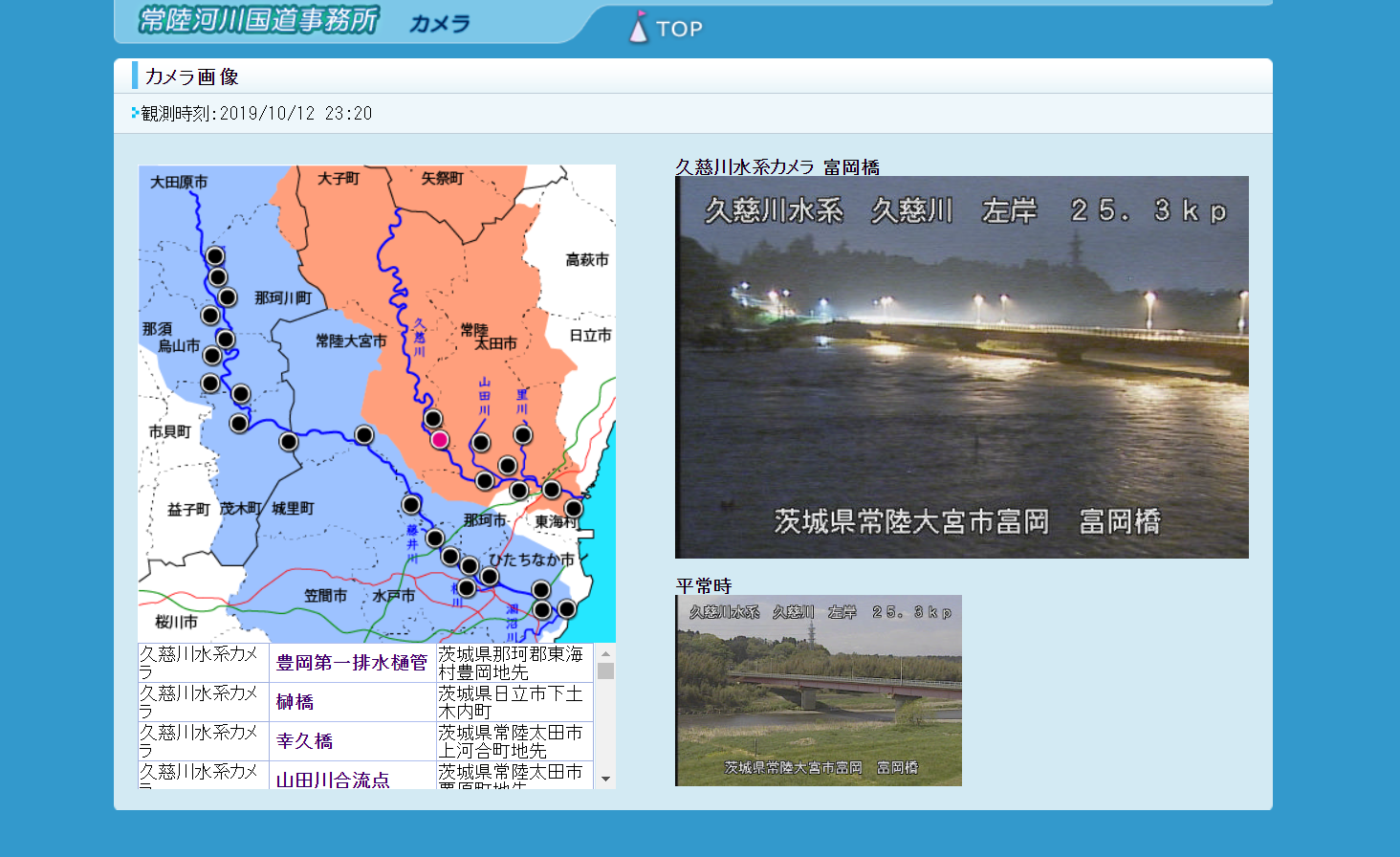Click the 平常時 daytime reference thumbnail

pyautogui.click(x=819, y=691)
